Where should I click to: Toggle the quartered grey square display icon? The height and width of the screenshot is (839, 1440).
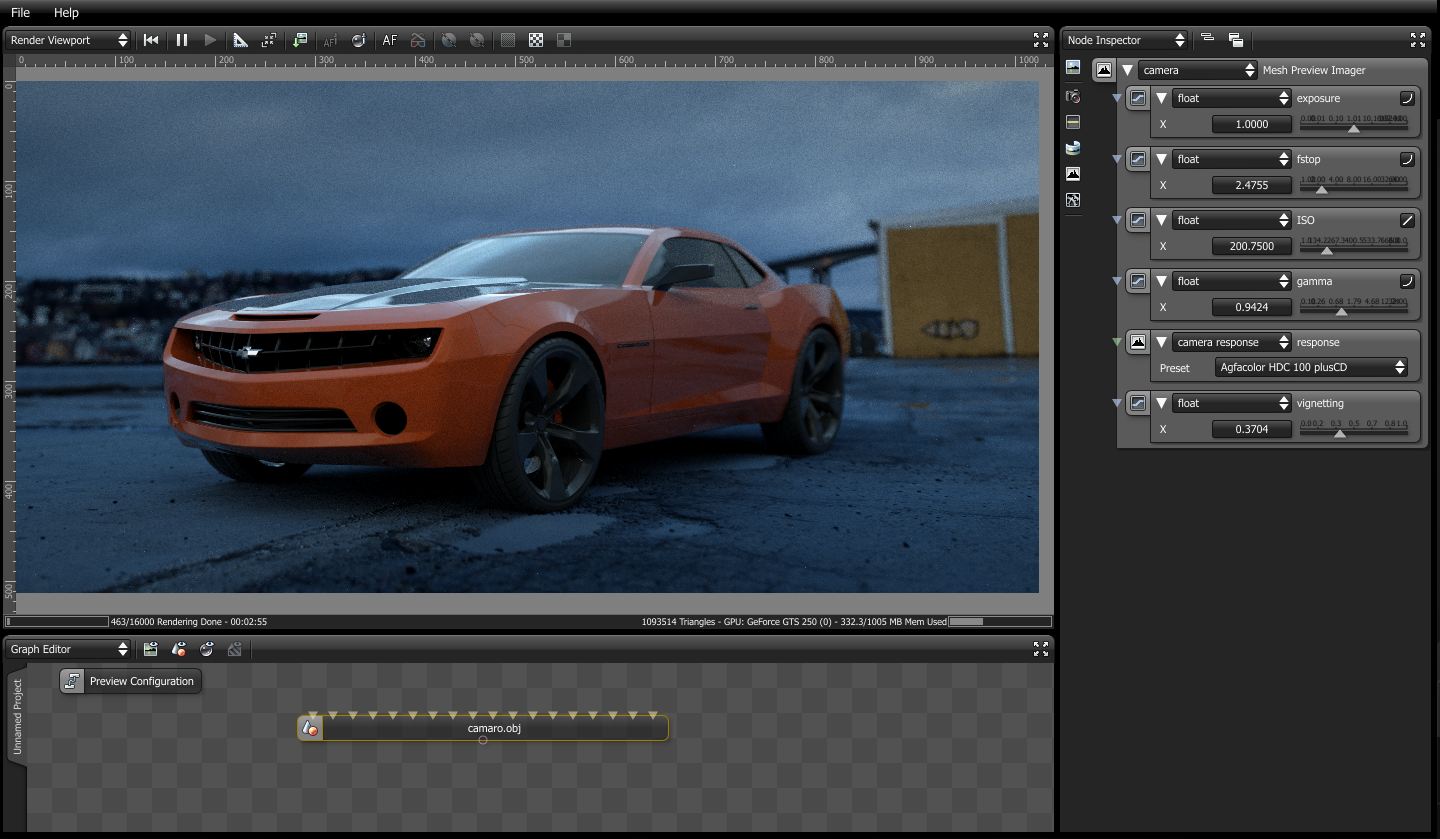(x=564, y=40)
